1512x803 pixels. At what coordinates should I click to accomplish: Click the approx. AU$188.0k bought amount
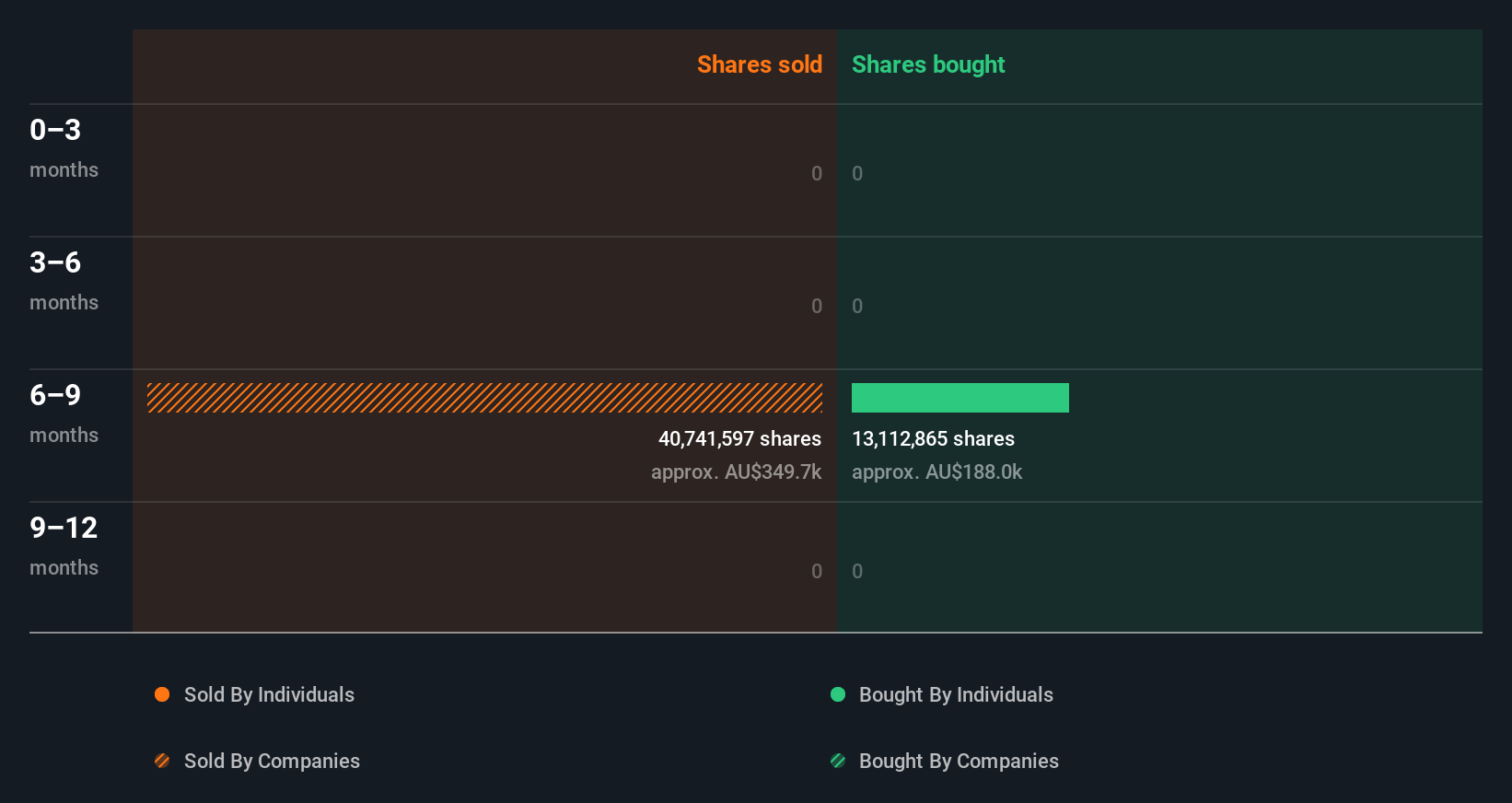click(936, 472)
